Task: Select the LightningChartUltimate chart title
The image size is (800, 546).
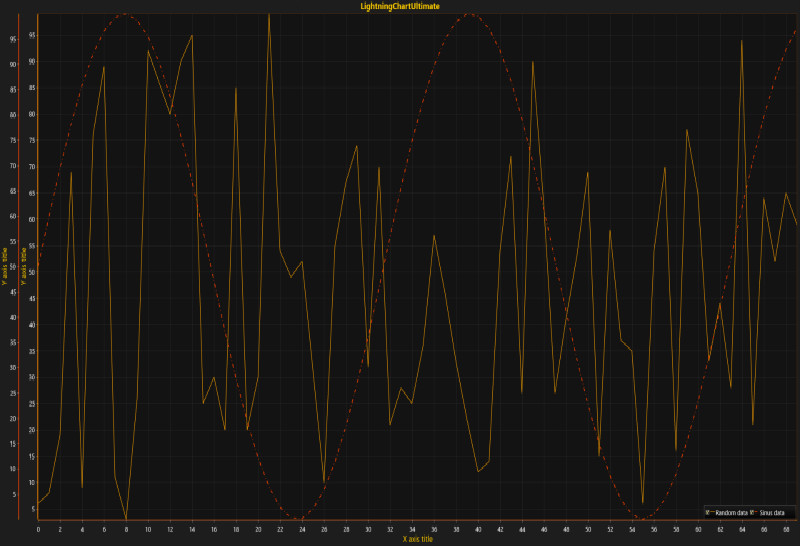Action: click(x=400, y=6)
